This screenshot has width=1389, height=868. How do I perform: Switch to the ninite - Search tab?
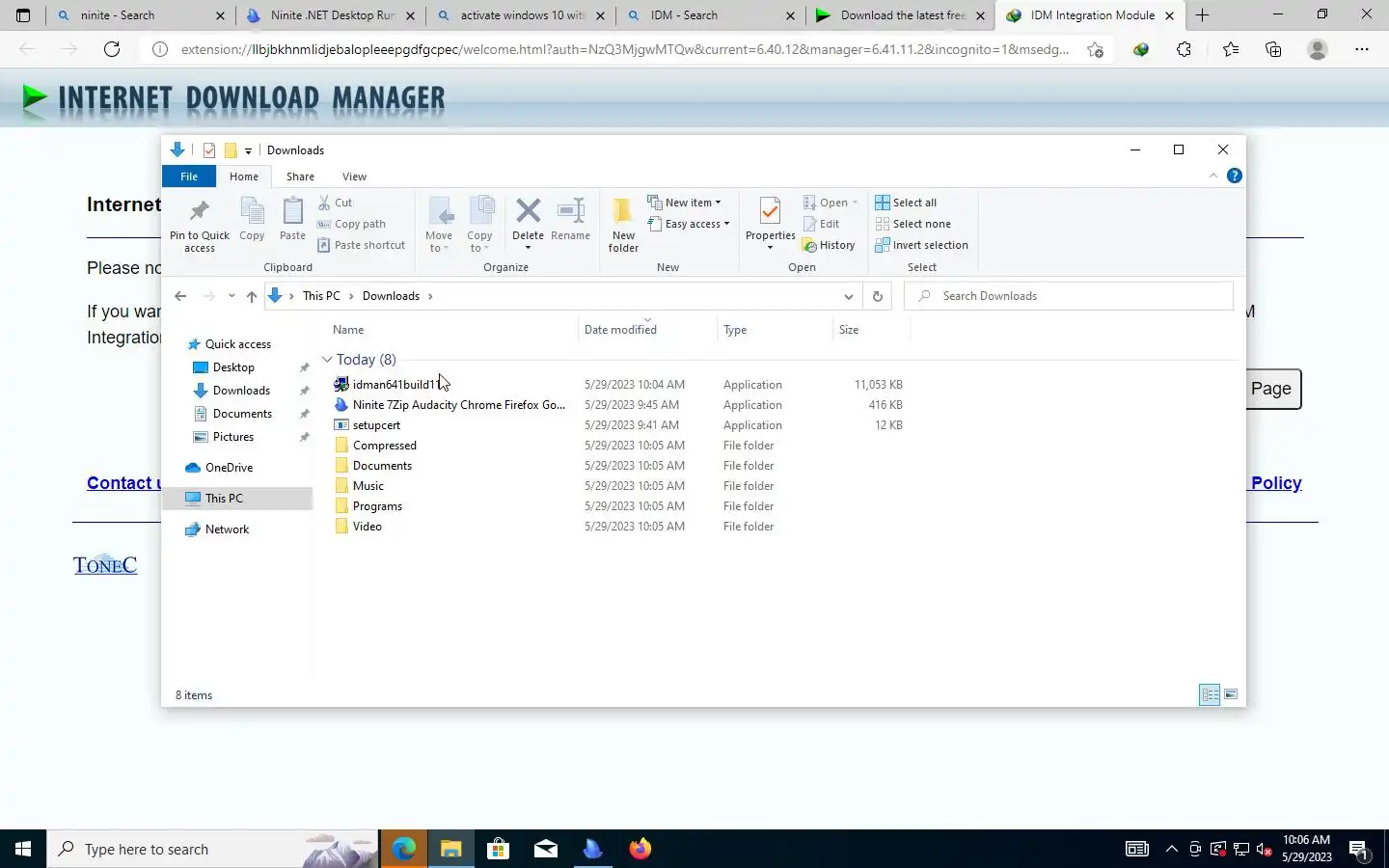(x=141, y=15)
